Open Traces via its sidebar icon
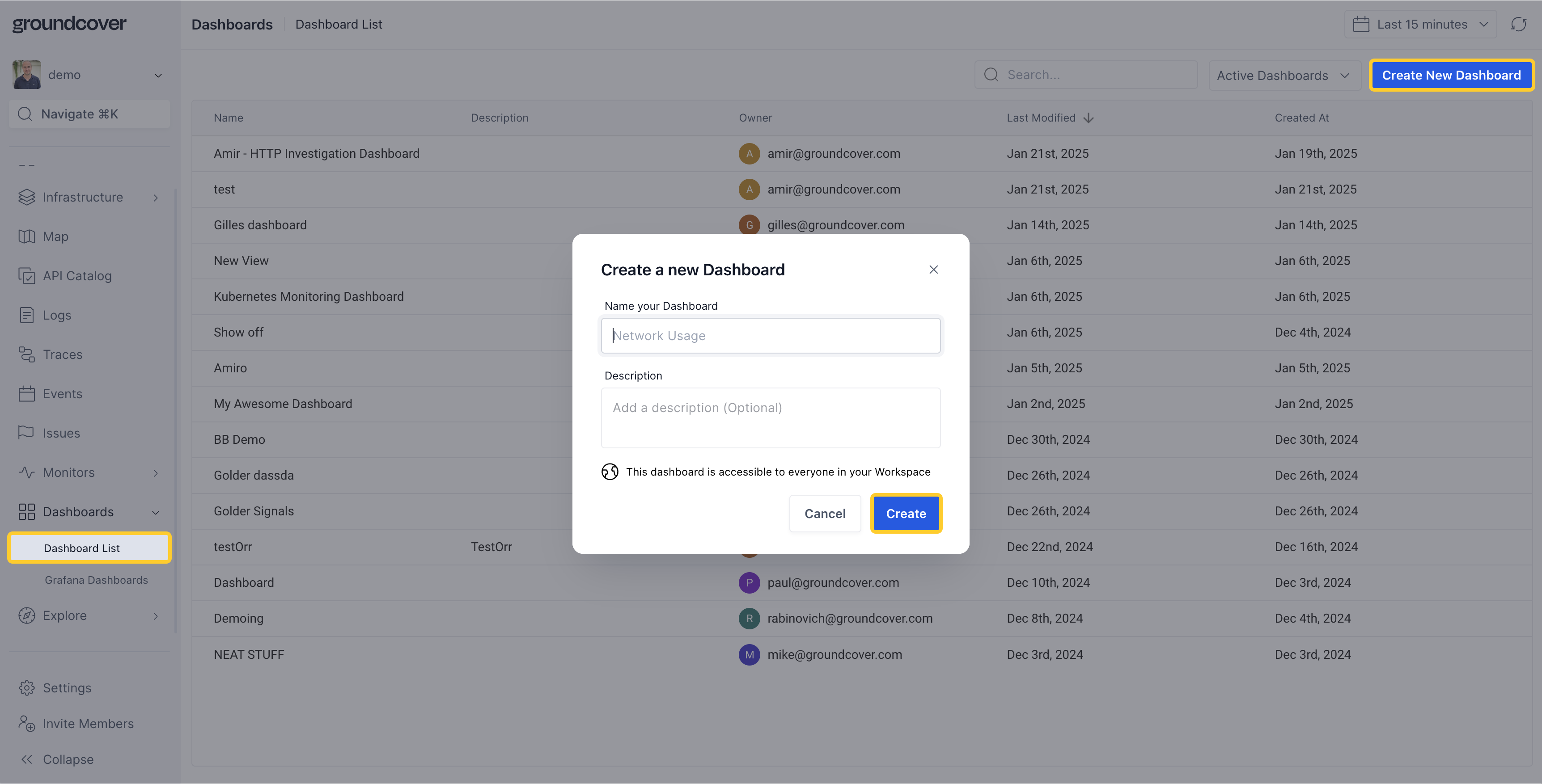The image size is (1542, 784). [26, 354]
